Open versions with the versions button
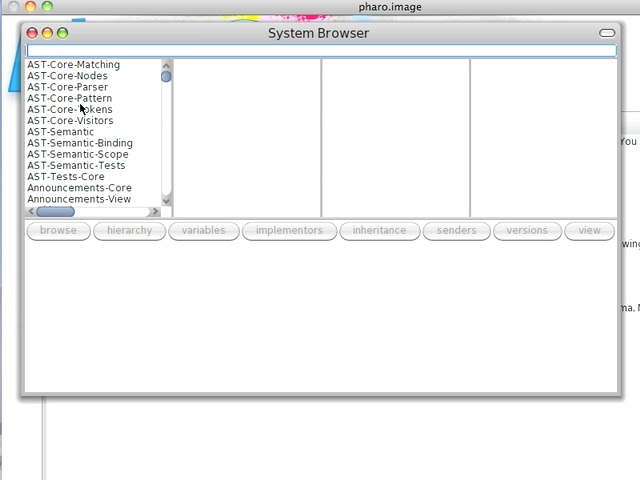Screen dimensions: 640x480 click(x=527, y=231)
